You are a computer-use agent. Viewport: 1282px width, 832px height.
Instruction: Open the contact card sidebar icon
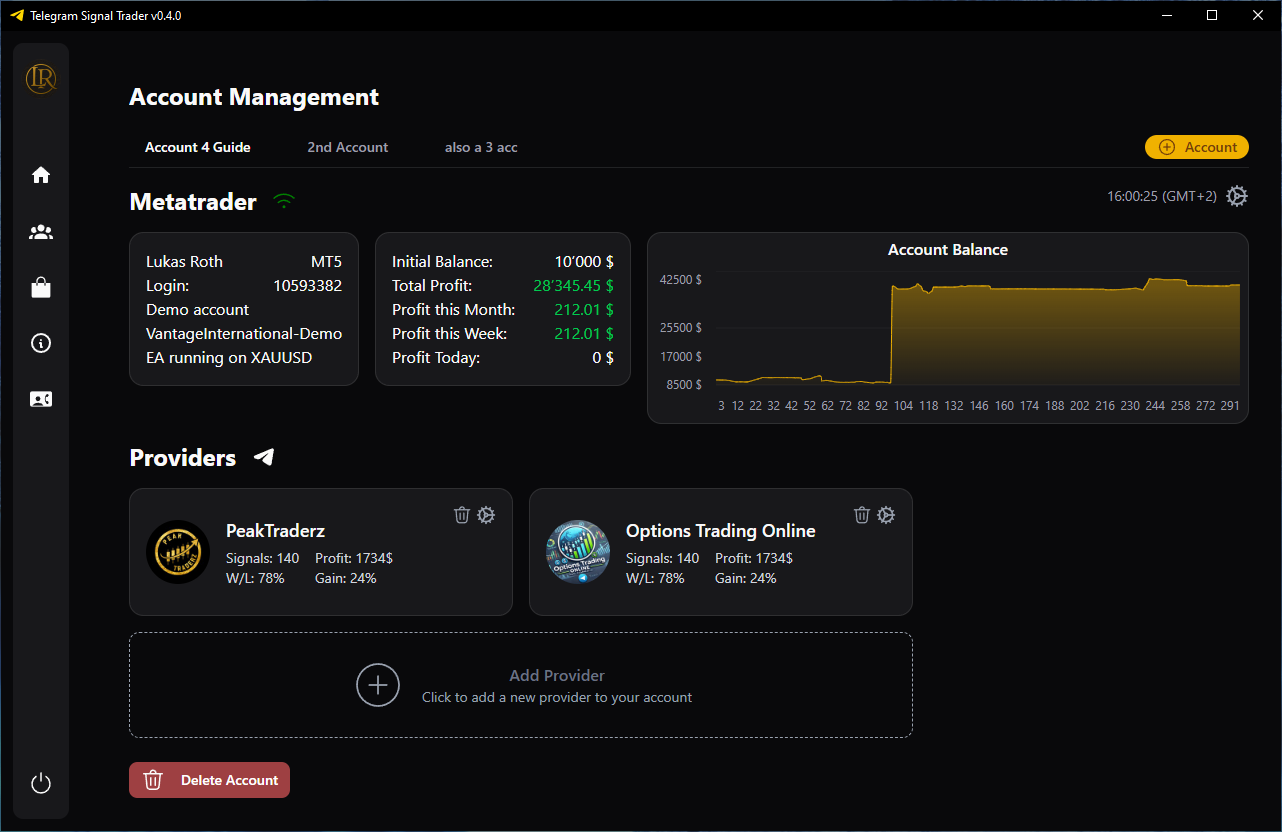click(x=41, y=399)
